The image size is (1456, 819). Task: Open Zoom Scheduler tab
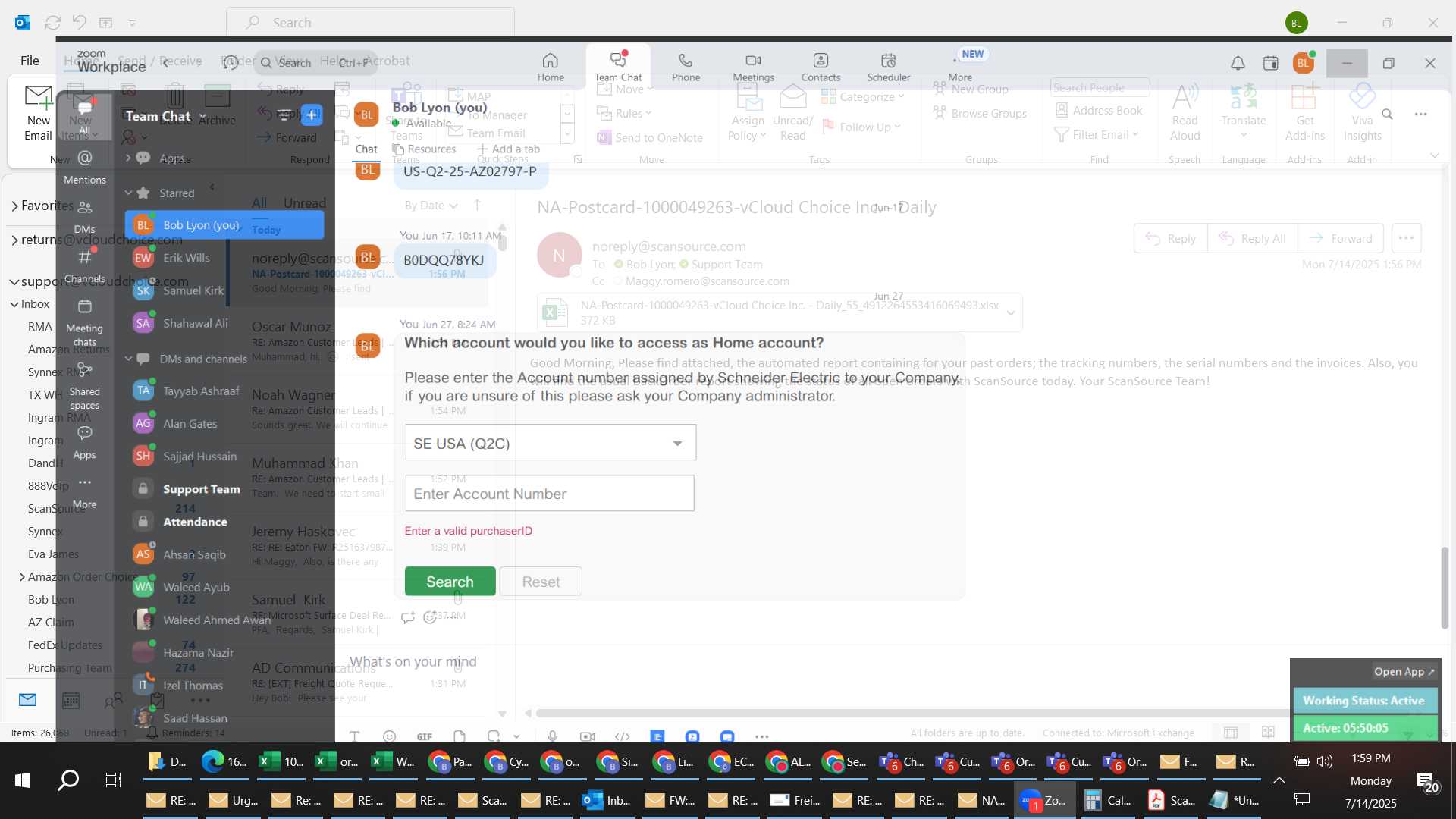click(x=889, y=67)
